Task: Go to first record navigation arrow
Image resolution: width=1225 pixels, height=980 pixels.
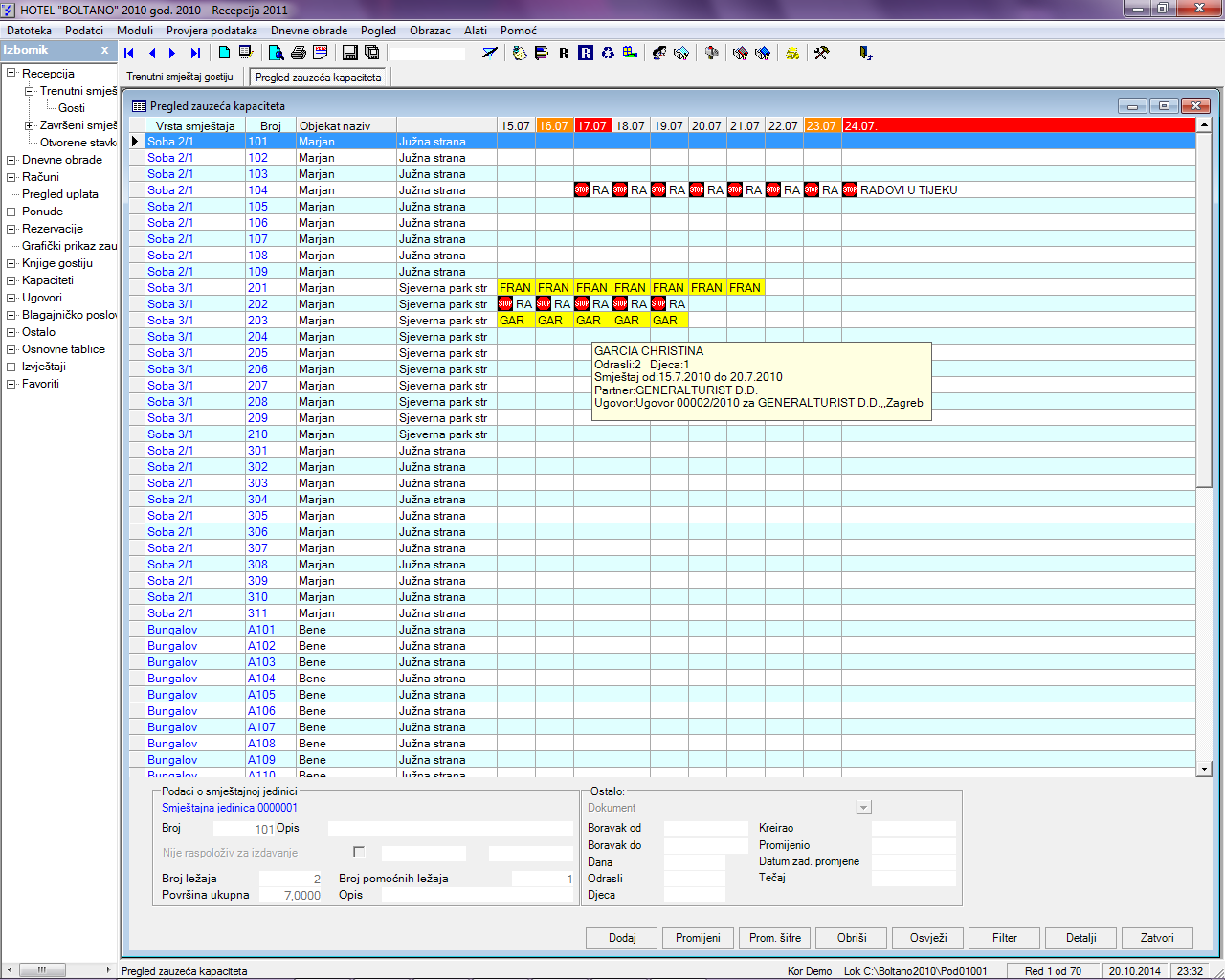Action: [129, 54]
